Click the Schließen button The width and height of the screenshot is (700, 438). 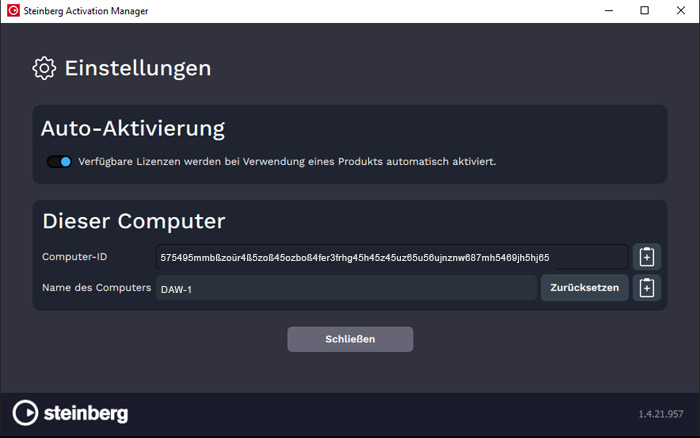350,339
